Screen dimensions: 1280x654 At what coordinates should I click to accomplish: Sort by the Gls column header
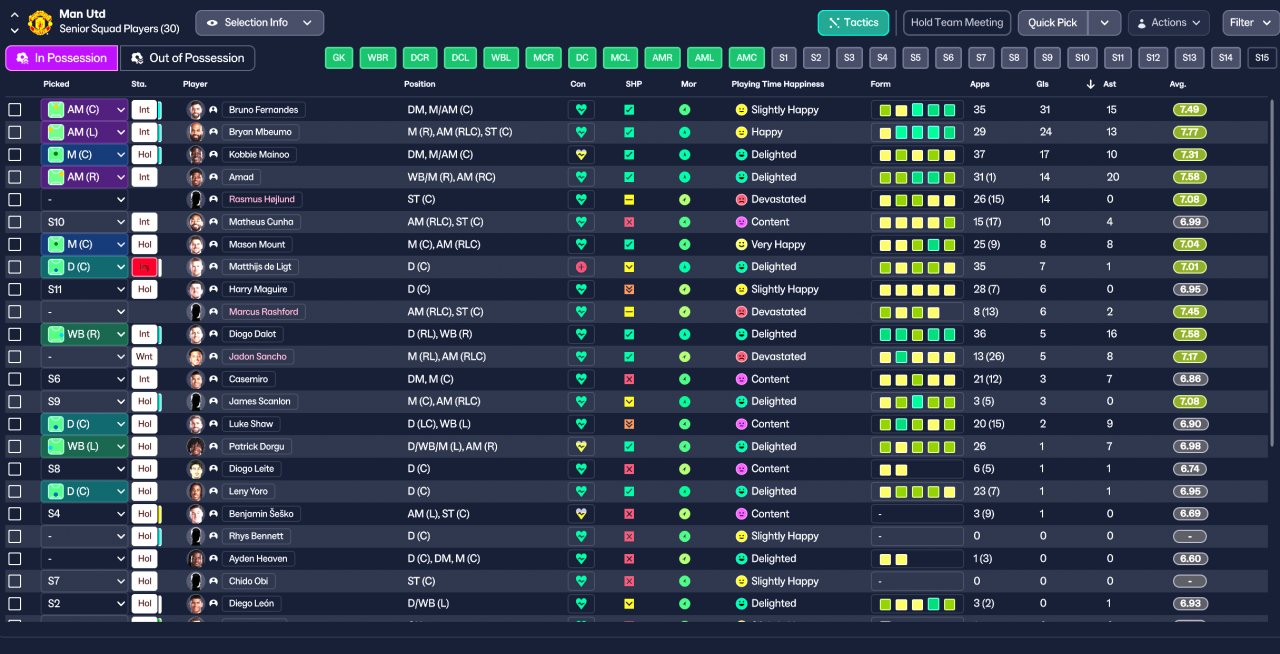1043,84
